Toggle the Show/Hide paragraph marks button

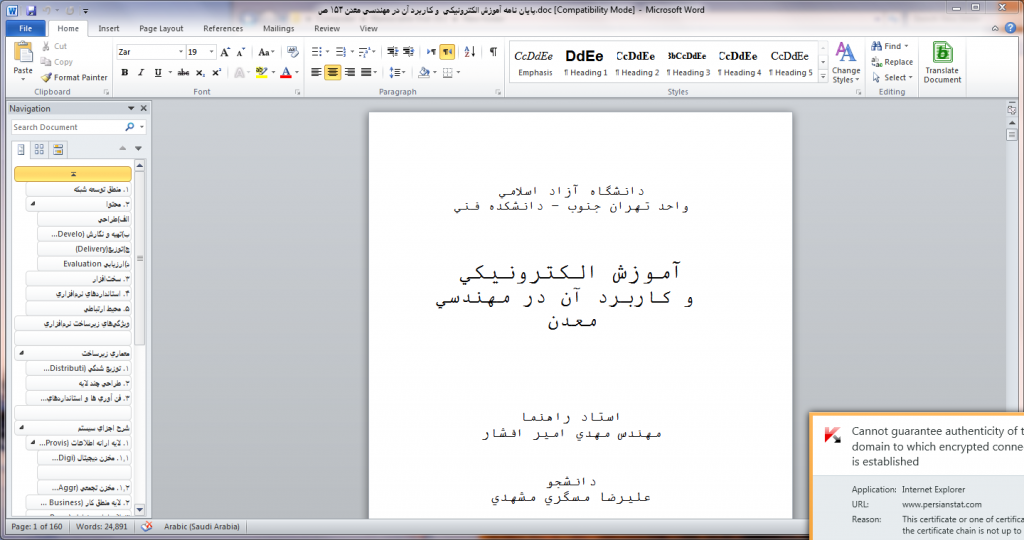(x=493, y=51)
